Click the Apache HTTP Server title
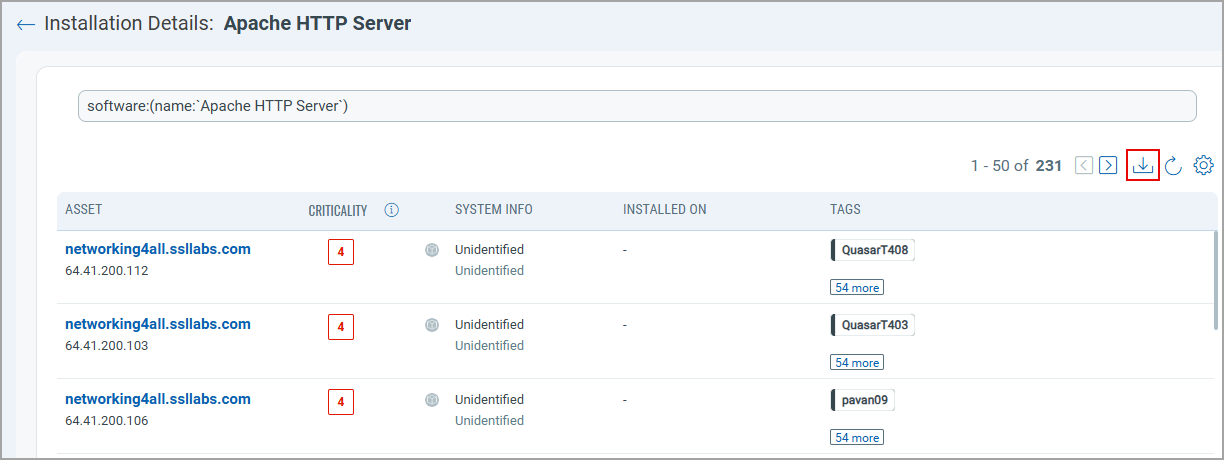1224x460 pixels. 318,24
